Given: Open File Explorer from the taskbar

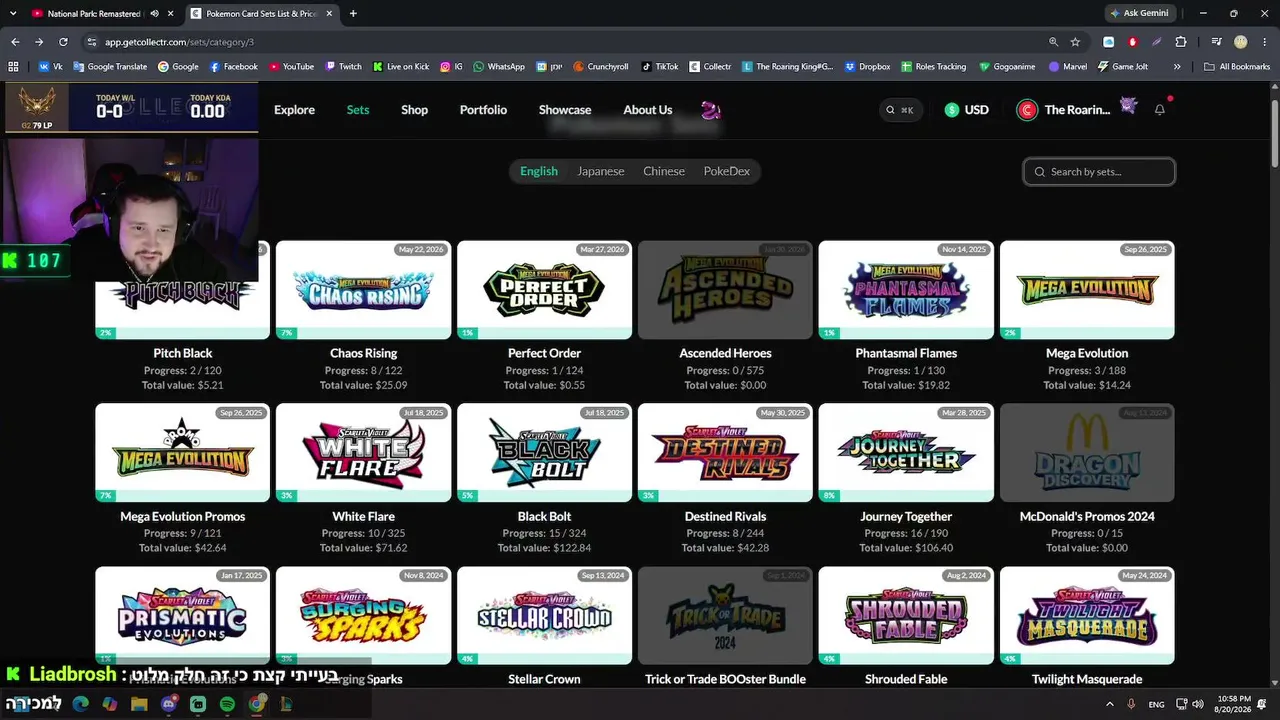Looking at the screenshot, I should [139, 704].
